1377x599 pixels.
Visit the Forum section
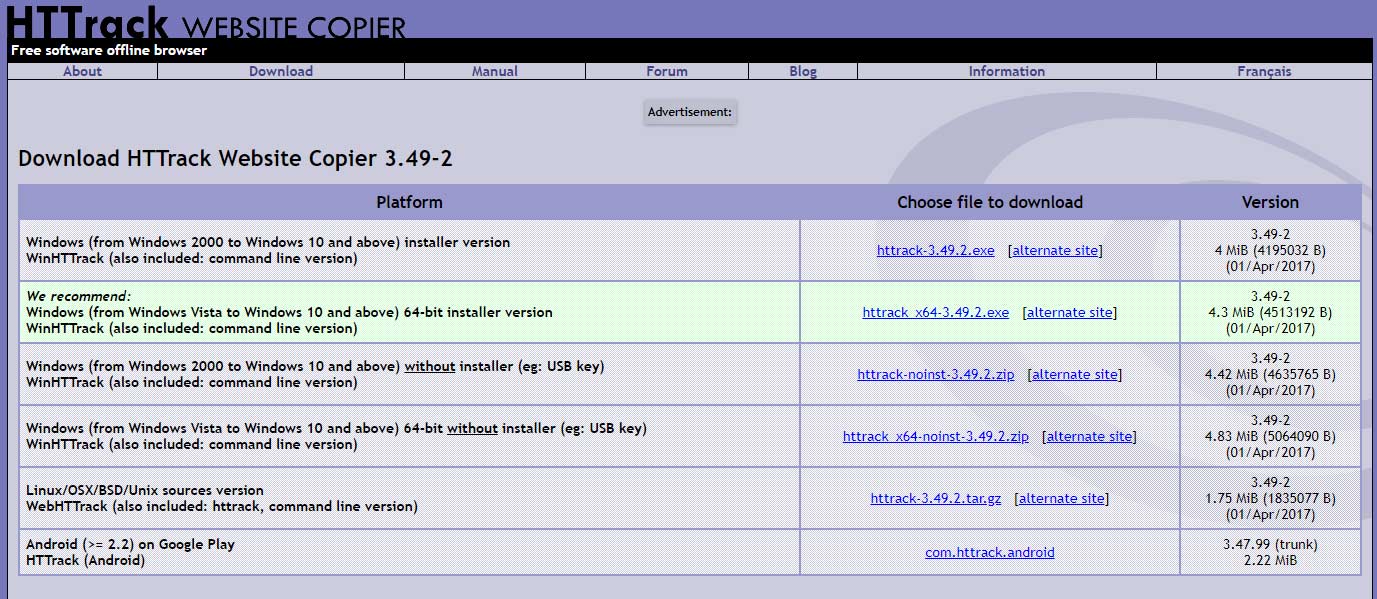666,71
